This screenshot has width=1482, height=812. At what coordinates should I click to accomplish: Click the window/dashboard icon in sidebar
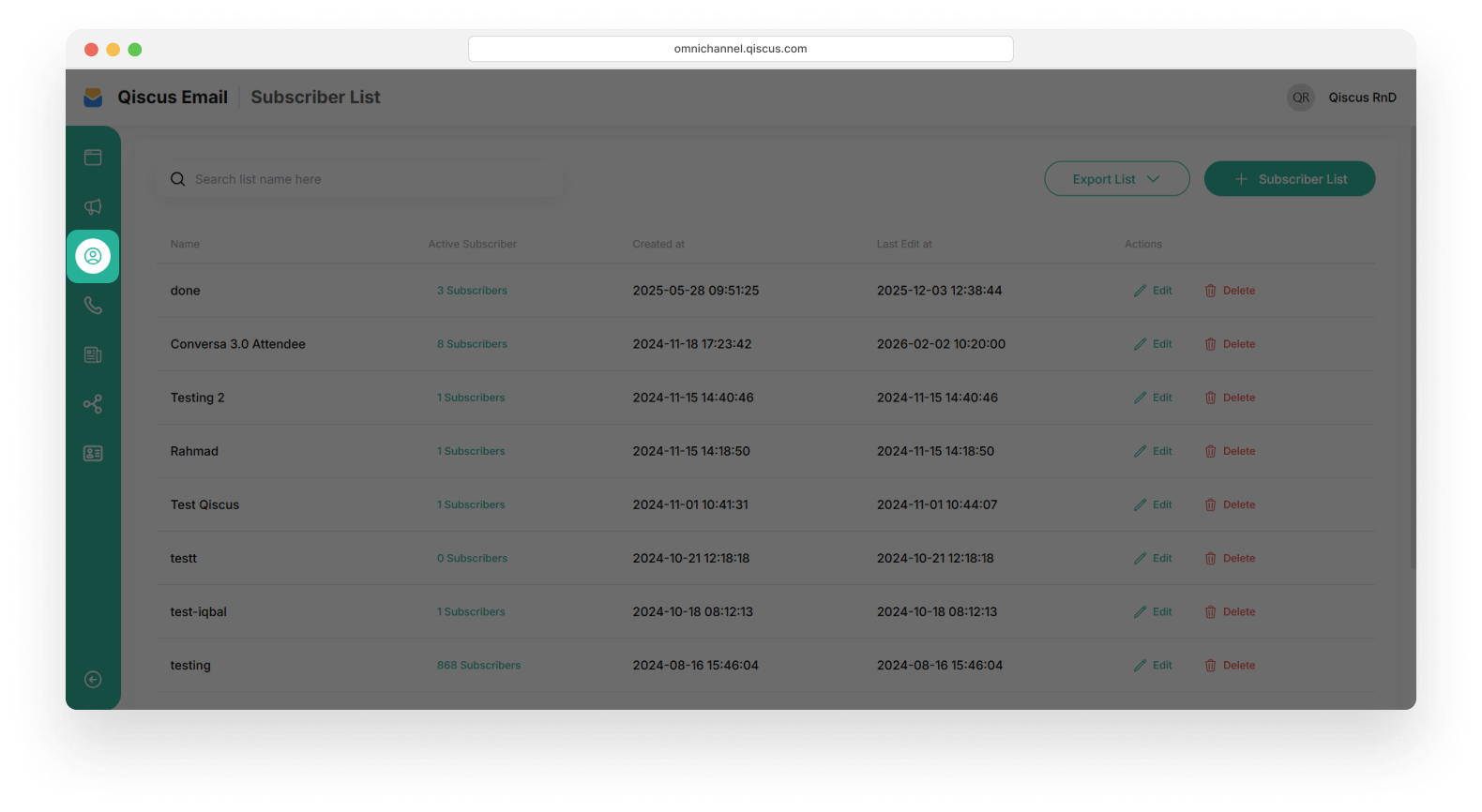click(x=93, y=158)
